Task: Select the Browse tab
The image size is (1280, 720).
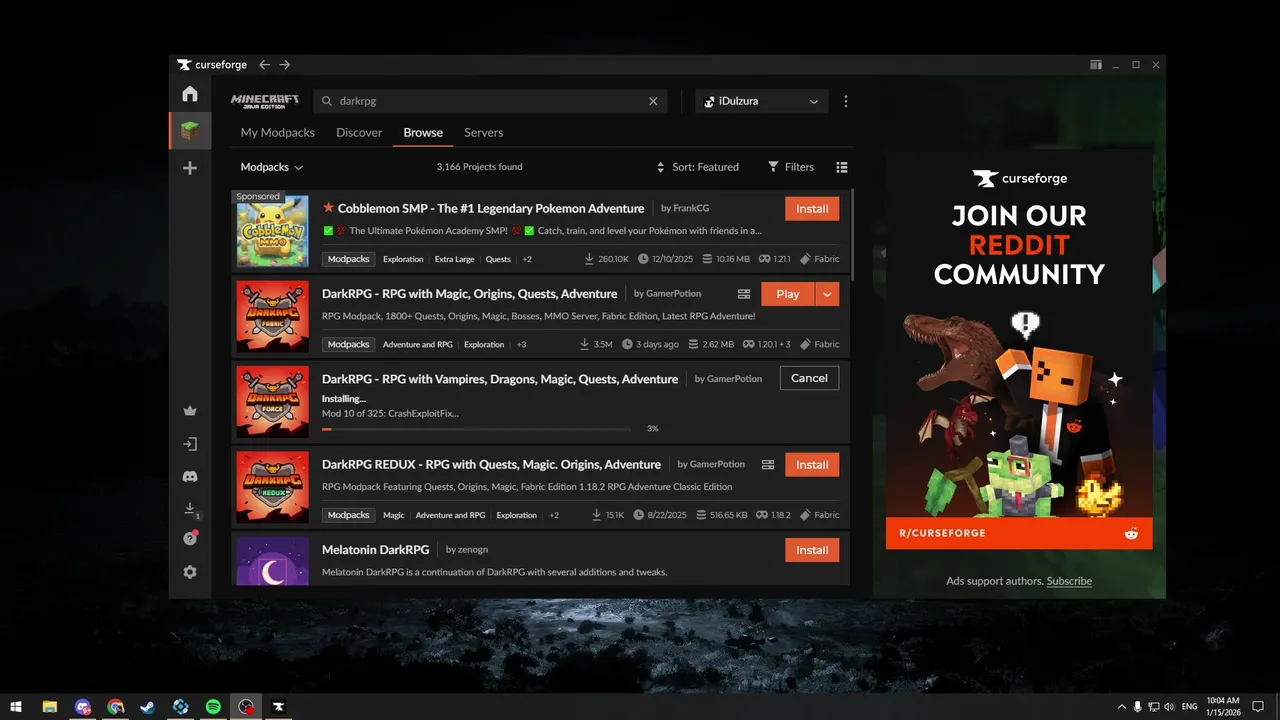Action: (423, 133)
